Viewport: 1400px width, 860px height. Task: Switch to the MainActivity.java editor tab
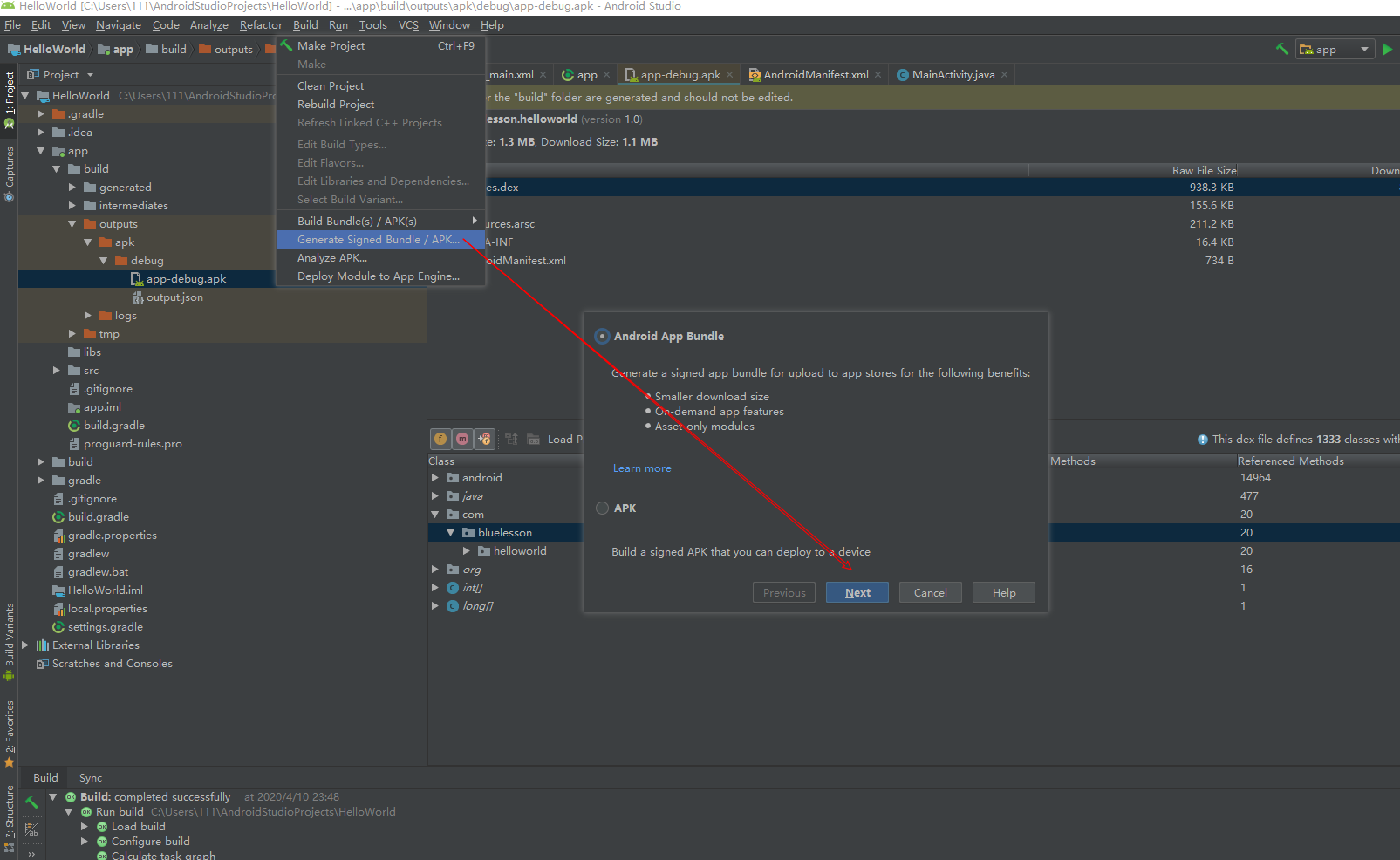(x=953, y=75)
